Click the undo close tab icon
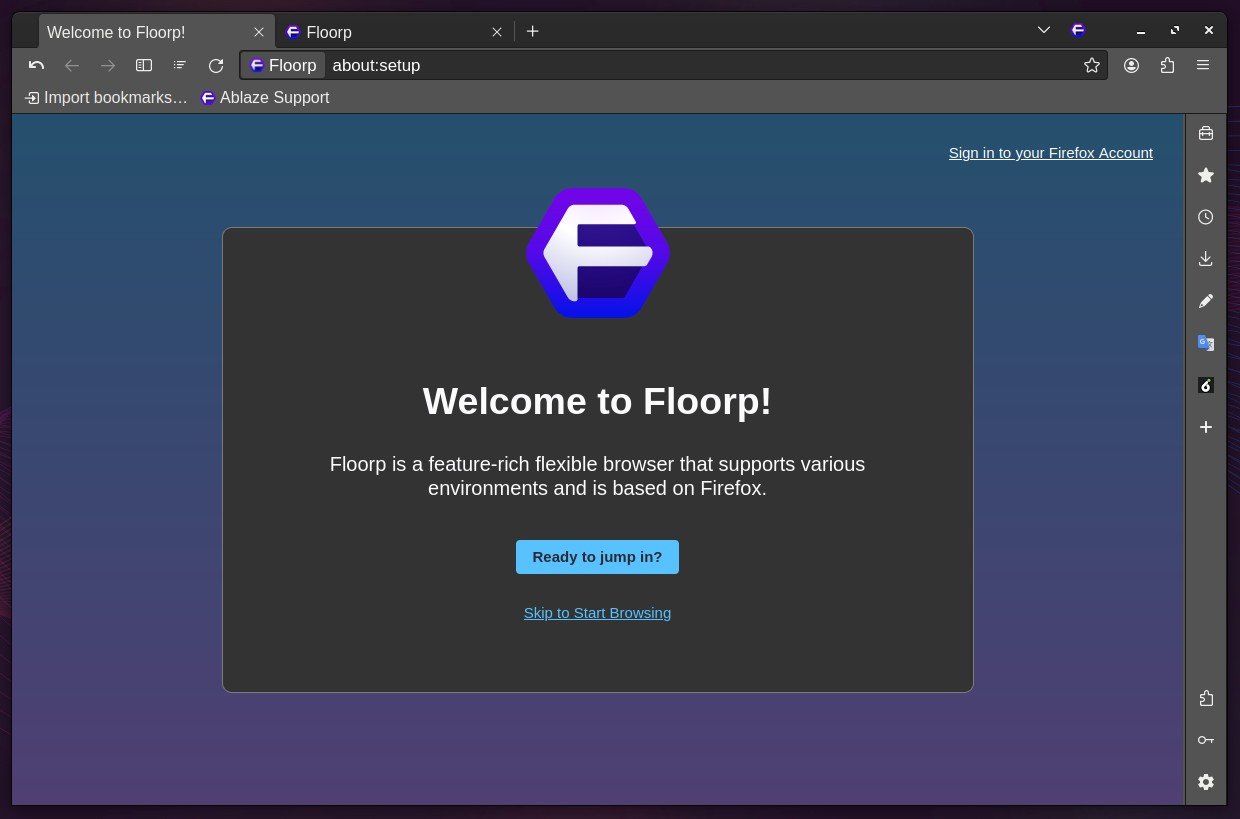 pyautogui.click(x=36, y=65)
